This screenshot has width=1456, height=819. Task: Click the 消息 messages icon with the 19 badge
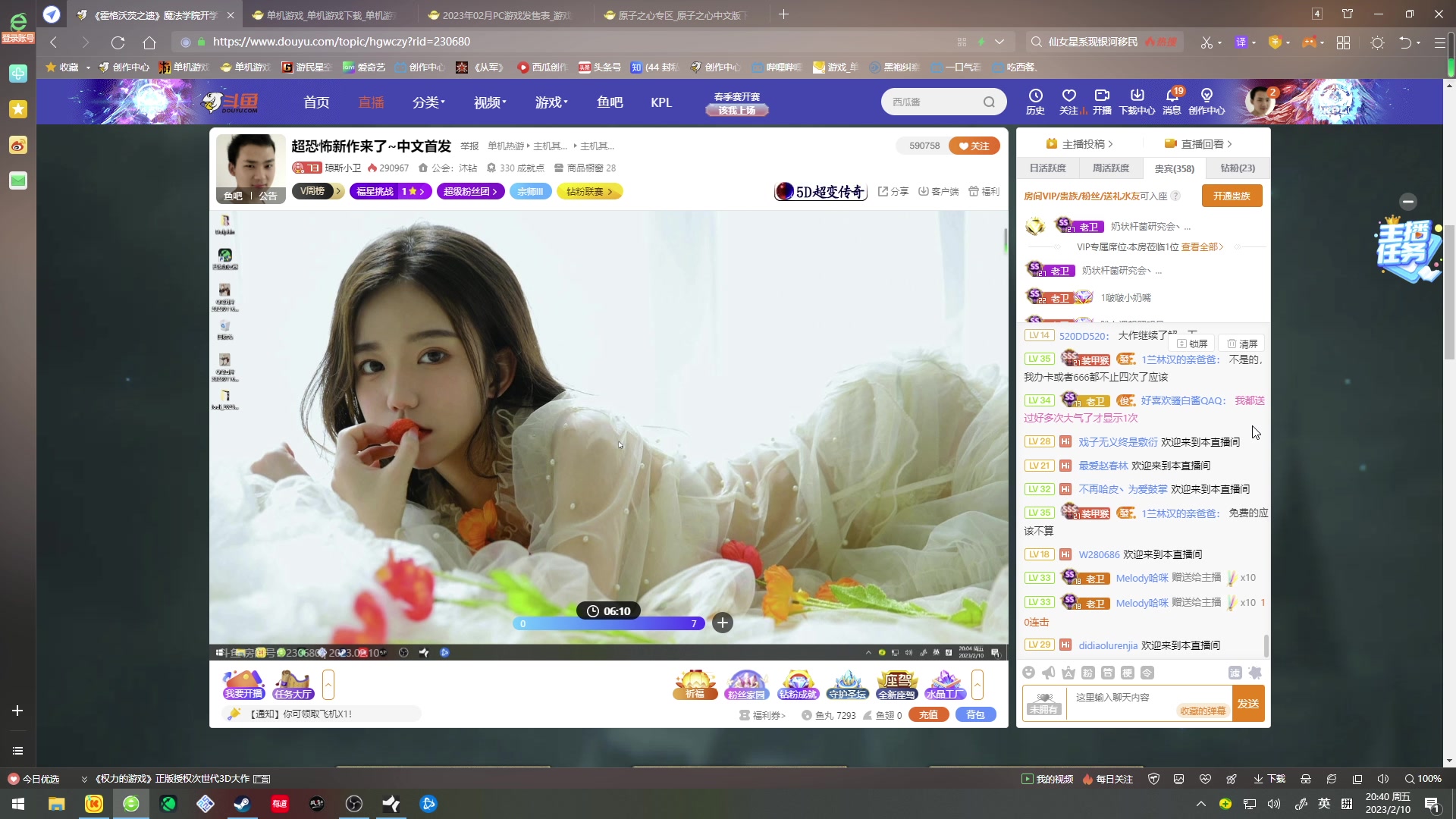(x=1171, y=102)
